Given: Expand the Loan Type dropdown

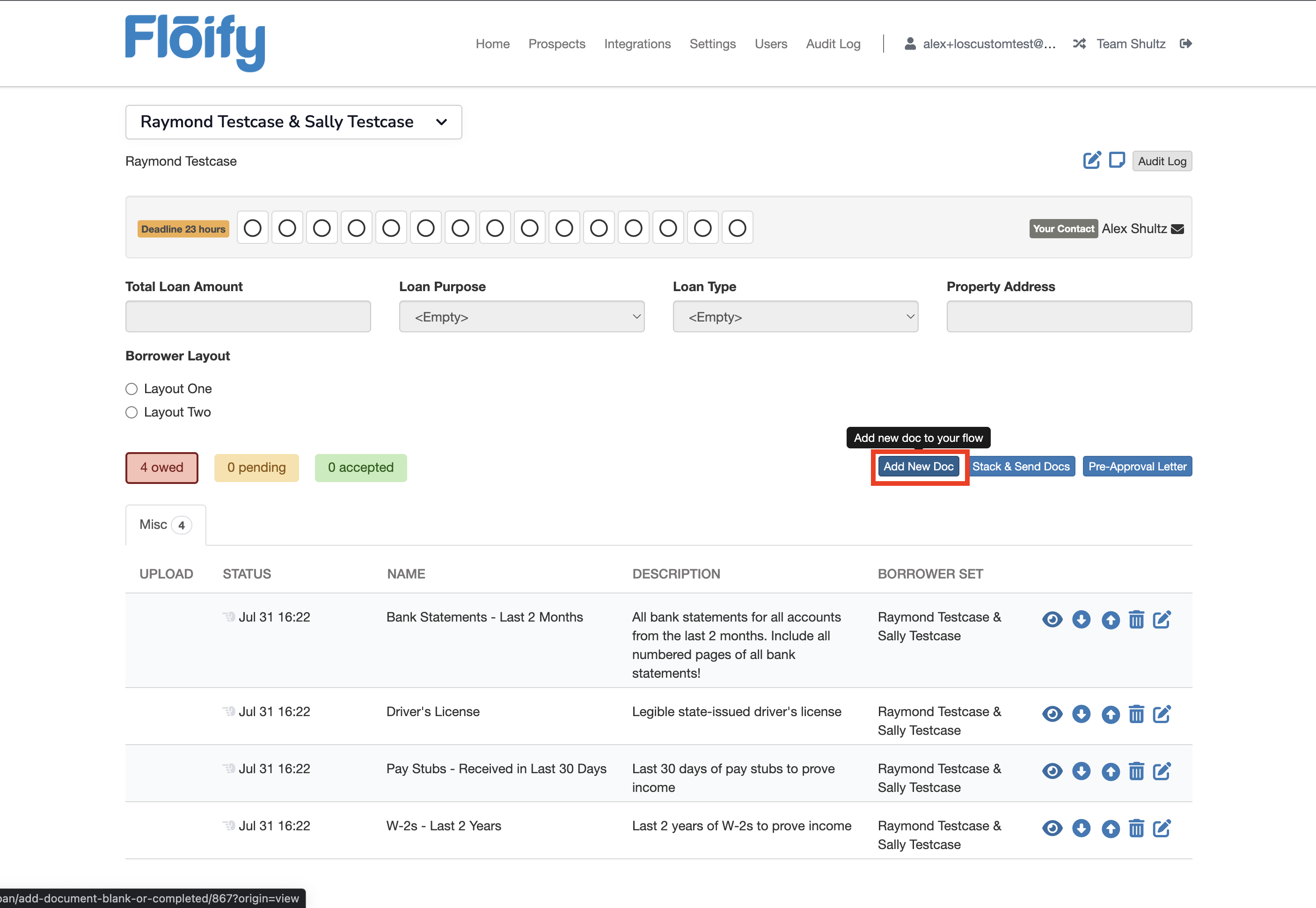Looking at the screenshot, I should (795, 317).
